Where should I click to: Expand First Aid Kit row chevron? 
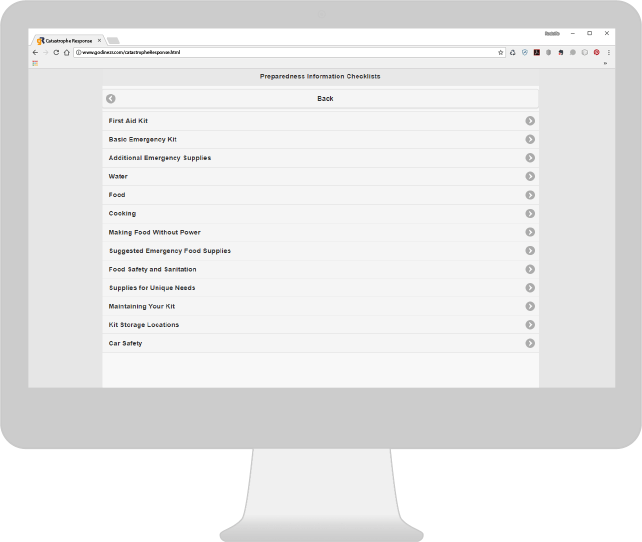[530, 121]
